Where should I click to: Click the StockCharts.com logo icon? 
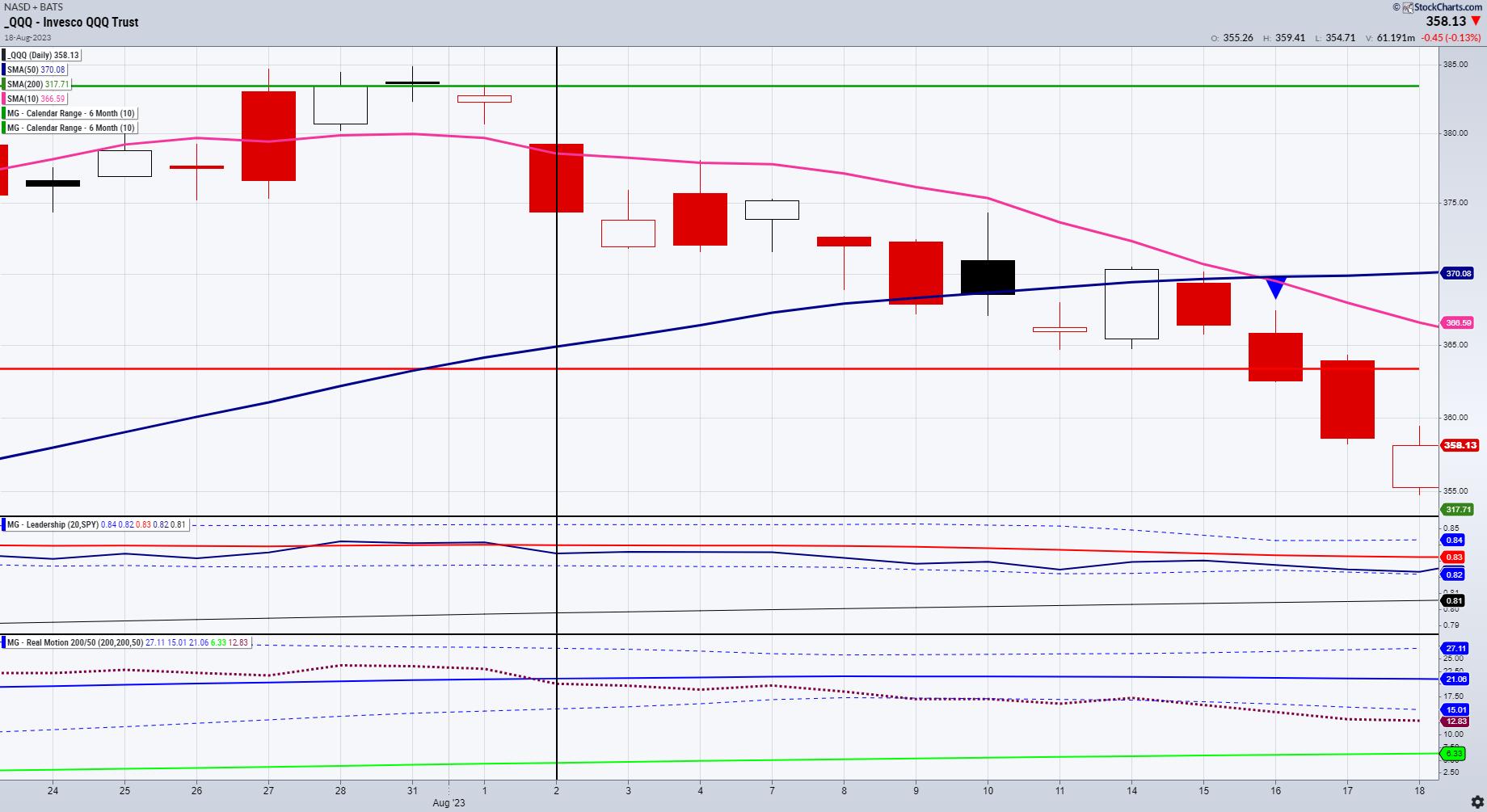click(x=1407, y=7)
